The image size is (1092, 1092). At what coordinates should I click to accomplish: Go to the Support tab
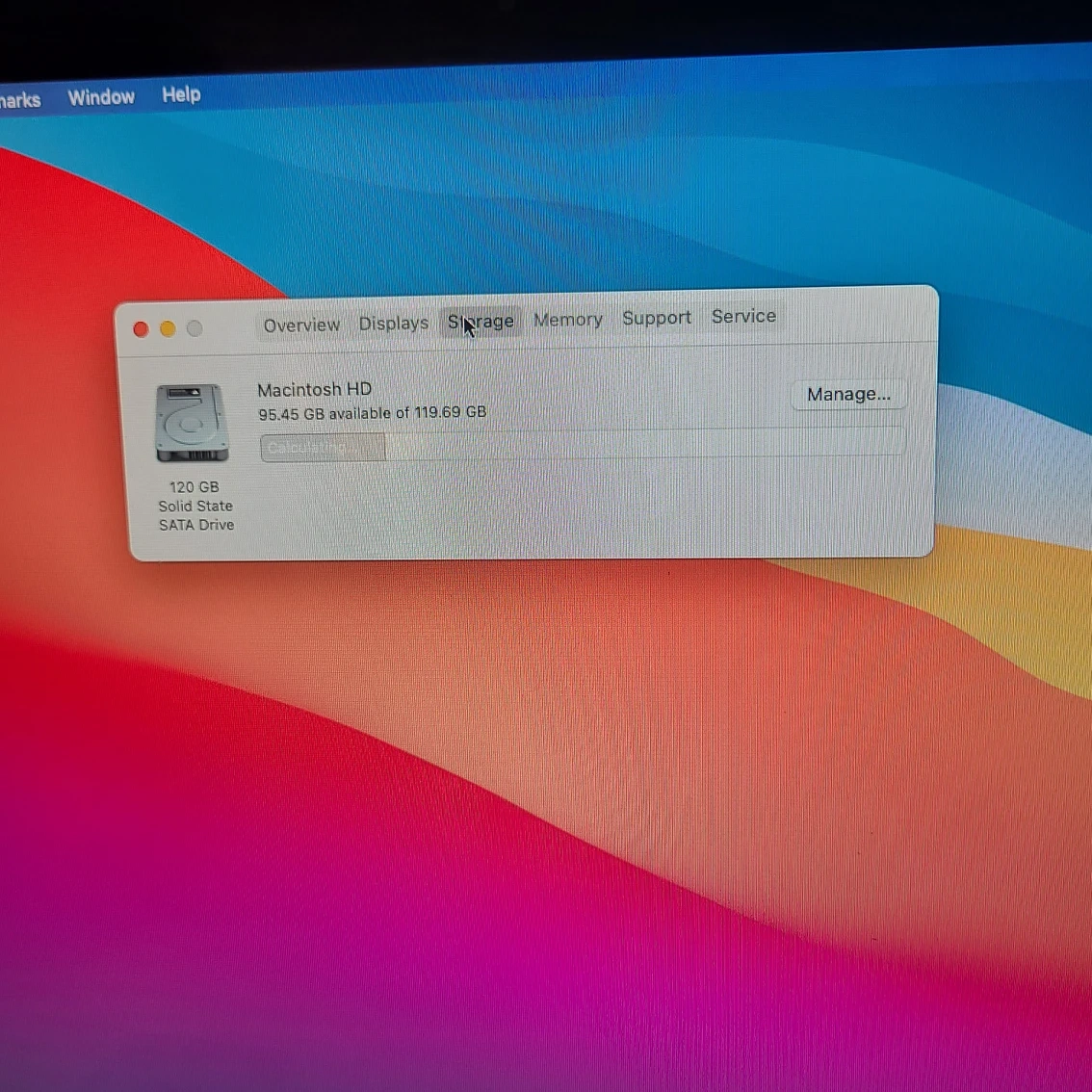(657, 318)
